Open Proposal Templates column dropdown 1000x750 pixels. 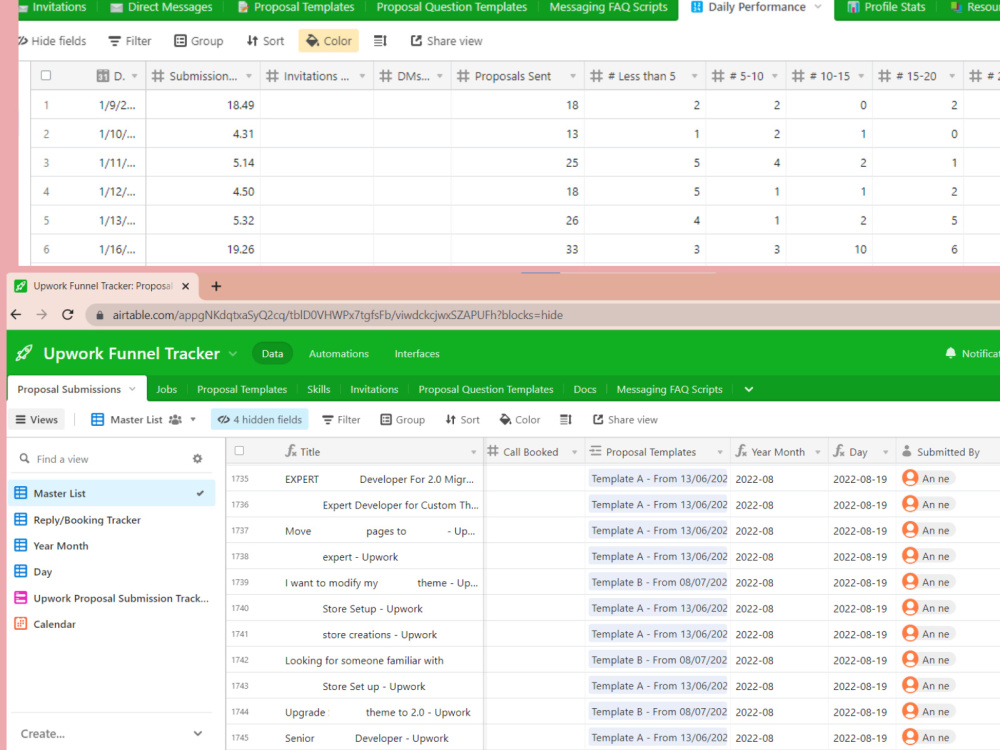point(720,452)
